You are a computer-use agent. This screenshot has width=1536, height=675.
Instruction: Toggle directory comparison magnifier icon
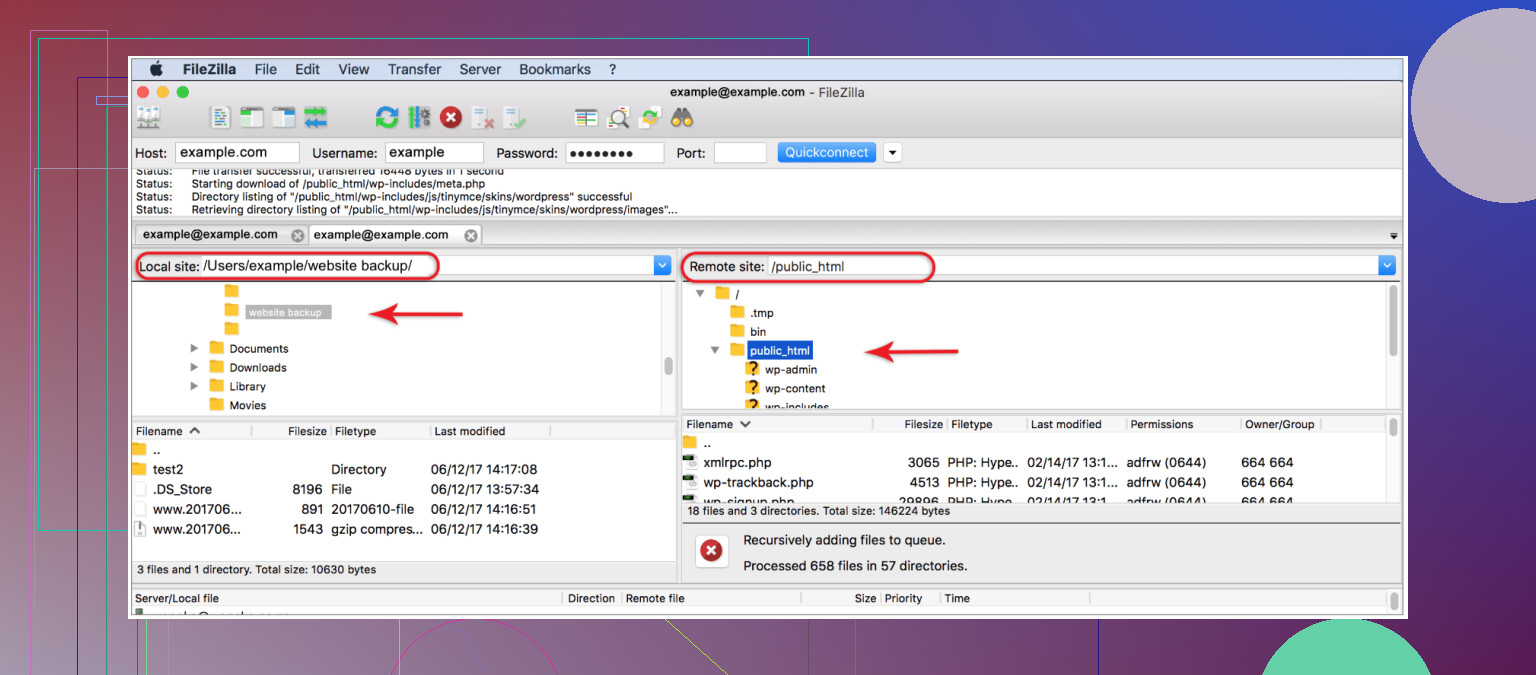[x=619, y=117]
